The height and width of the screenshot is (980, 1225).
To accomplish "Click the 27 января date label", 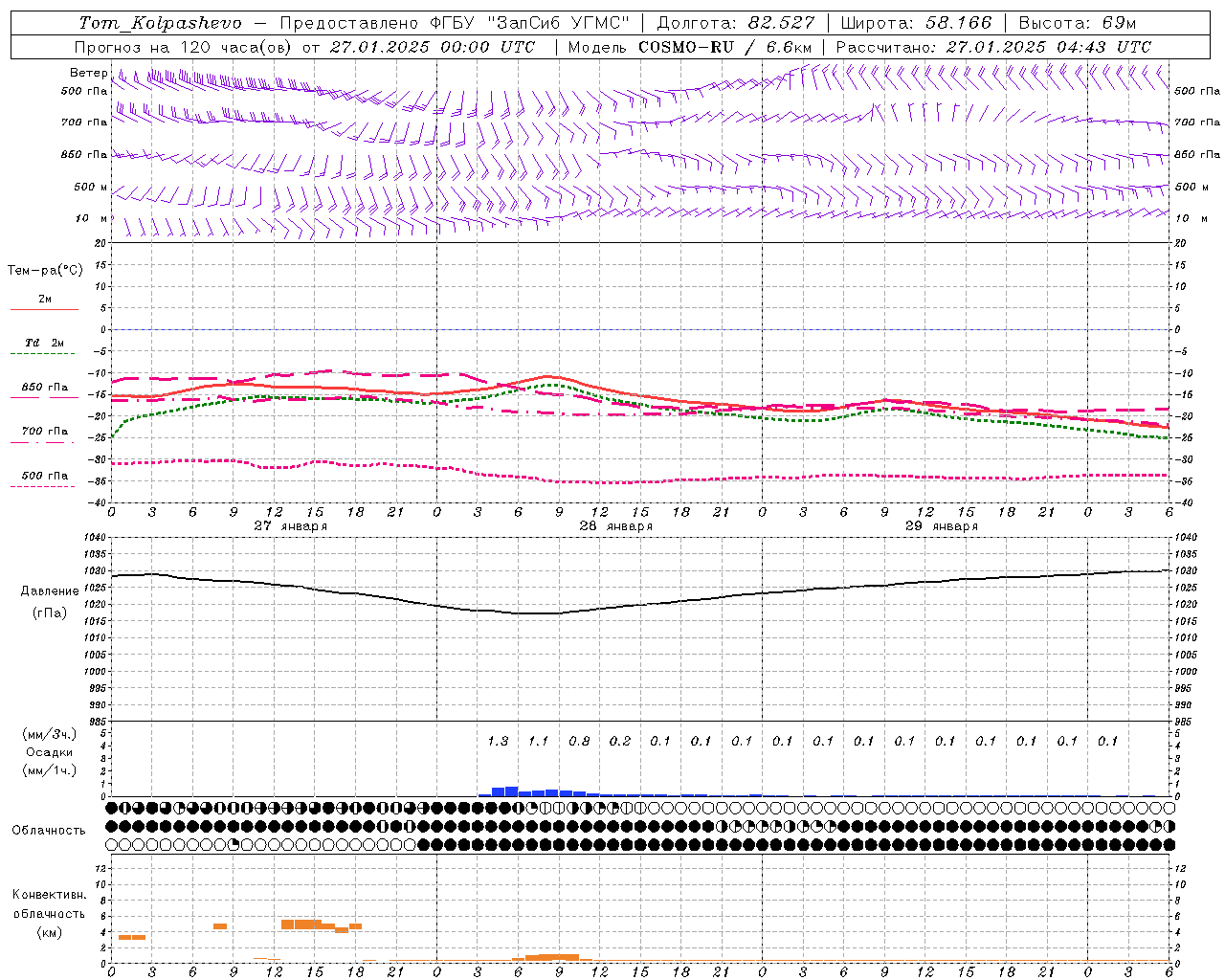I will click(291, 526).
